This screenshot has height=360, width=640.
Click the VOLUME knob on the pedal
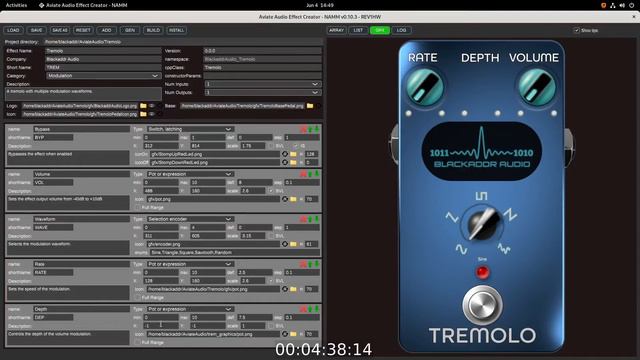pyautogui.click(x=537, y=87)
